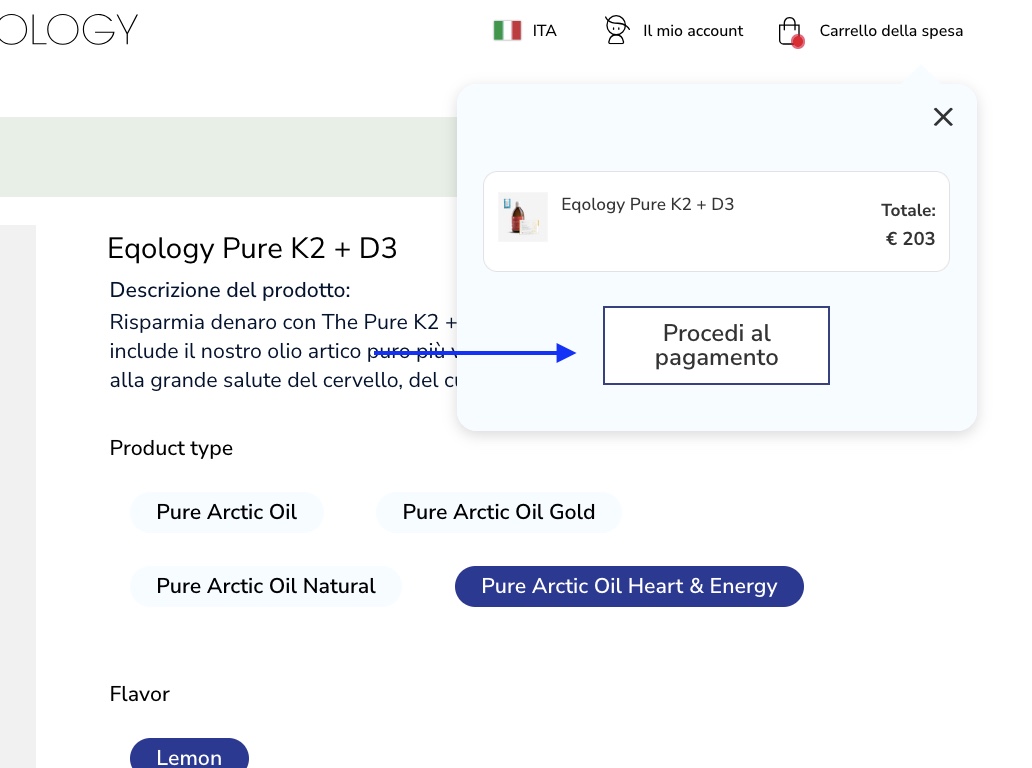Viewport: 1032px width, 768px height.
Task: Click the Flavor label
Action: 140,694
